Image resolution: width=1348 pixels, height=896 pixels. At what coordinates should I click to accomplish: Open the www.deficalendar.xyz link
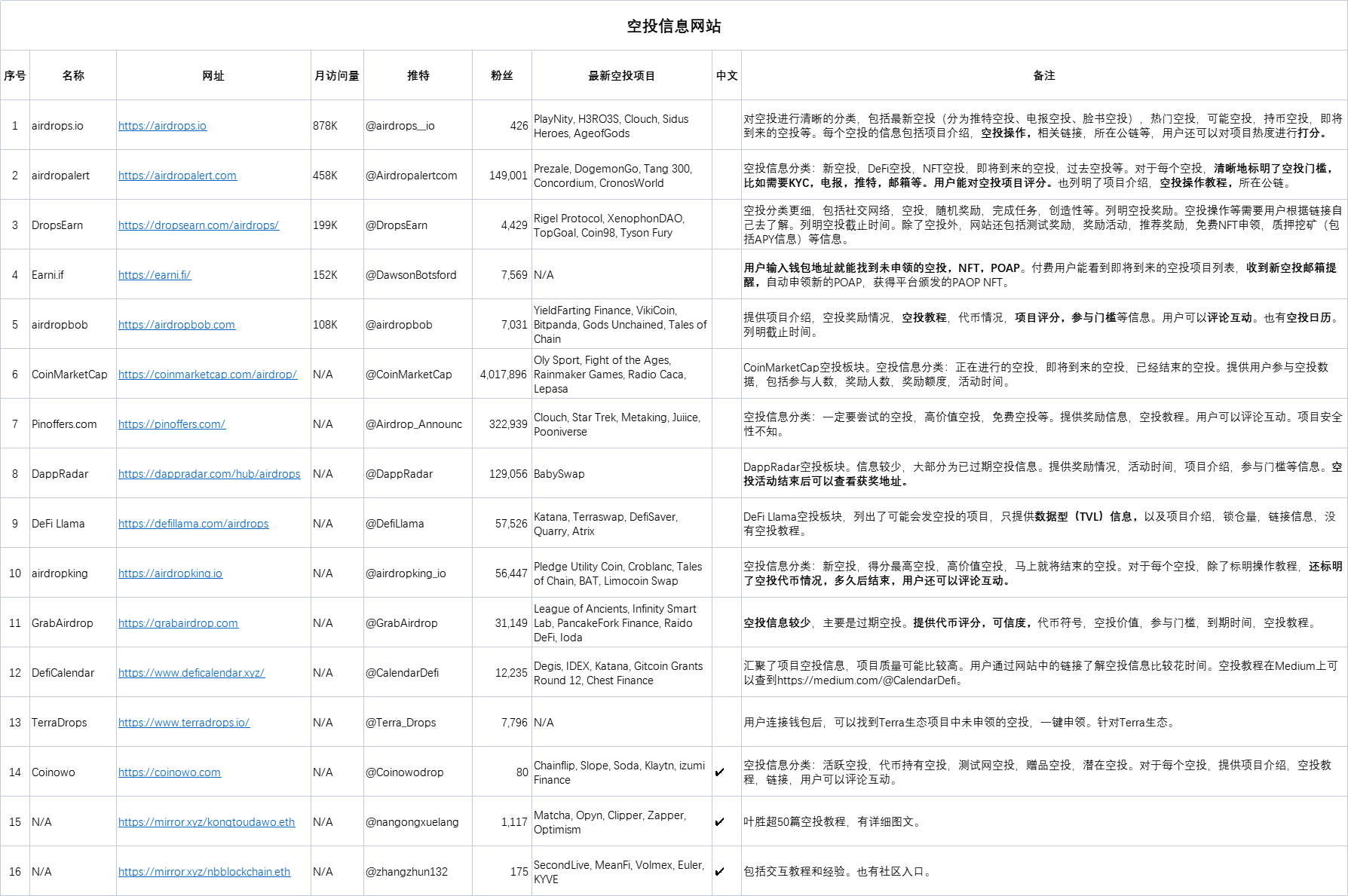click(x=191, y=673)
